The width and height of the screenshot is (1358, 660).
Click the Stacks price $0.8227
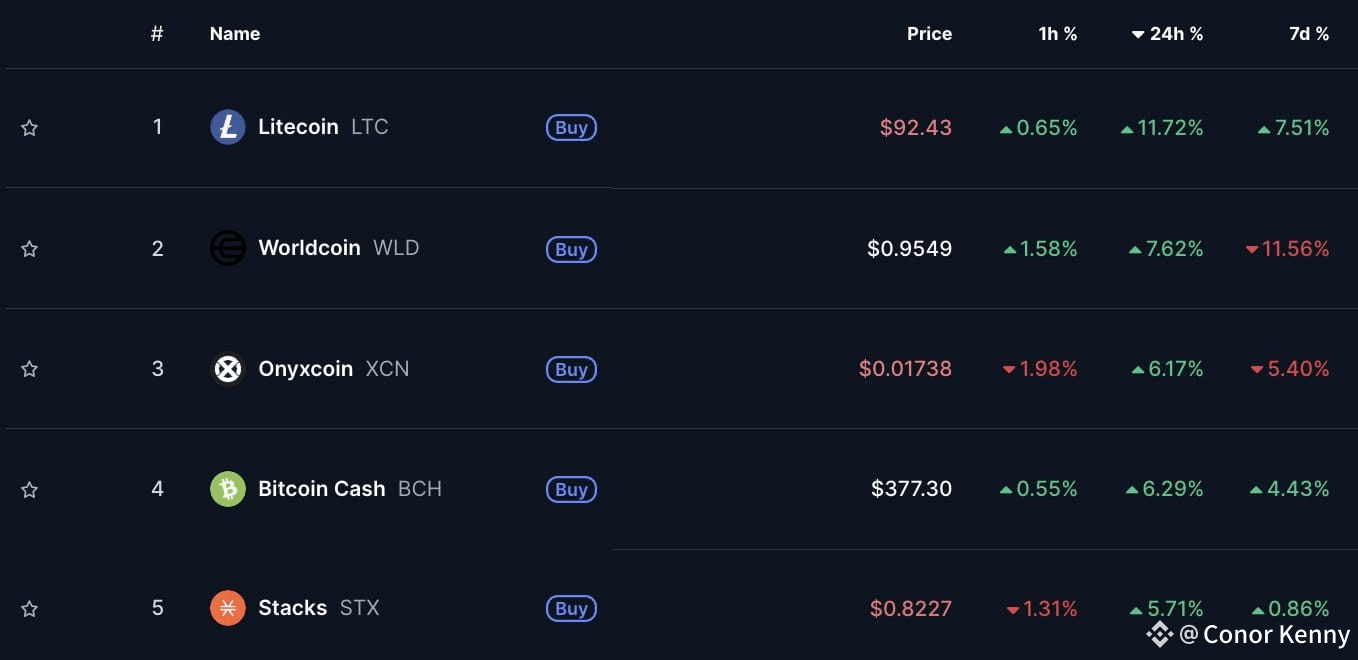(910, 607)
